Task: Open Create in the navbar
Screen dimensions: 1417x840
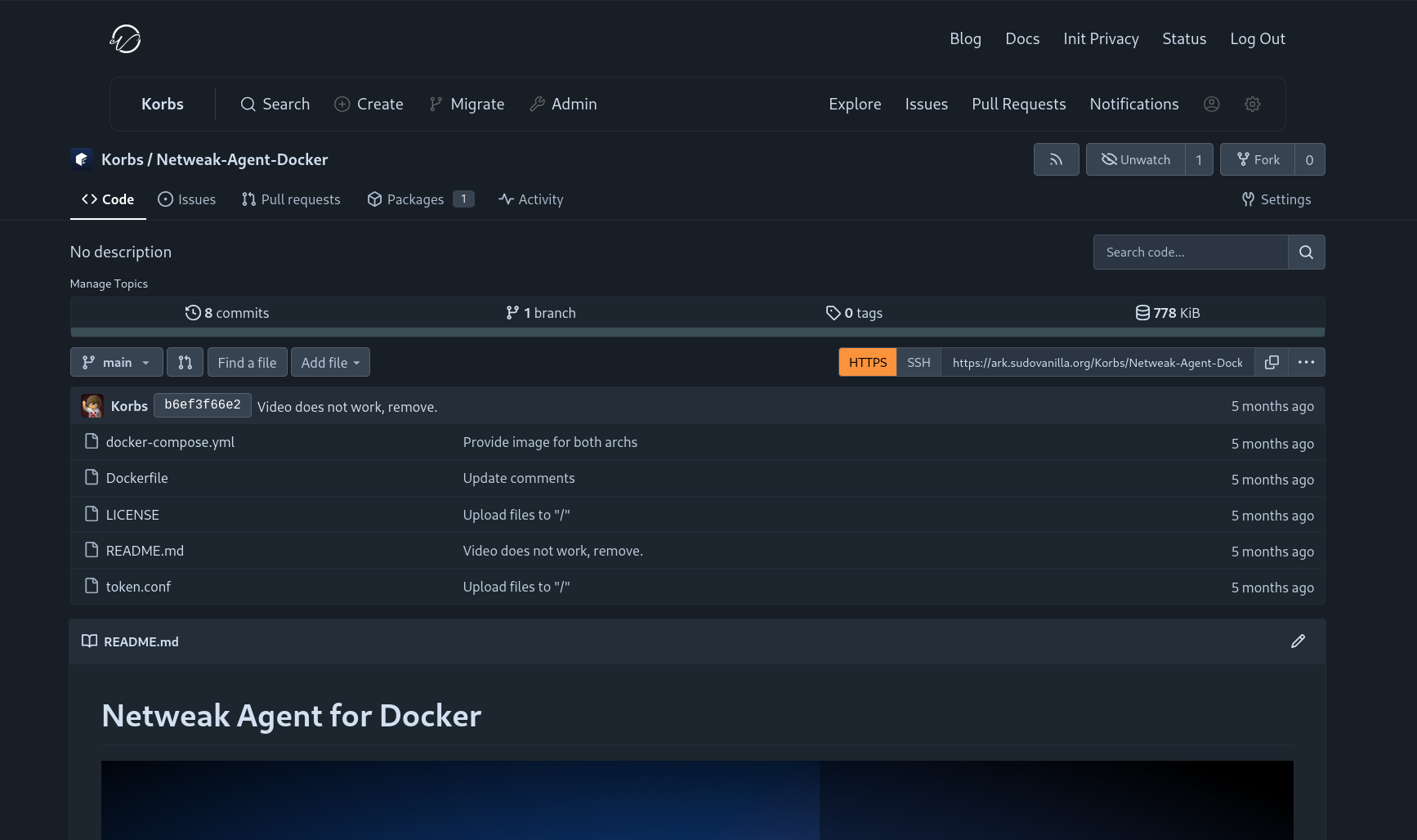Action: pyautogui.click(x=369, y=104)
